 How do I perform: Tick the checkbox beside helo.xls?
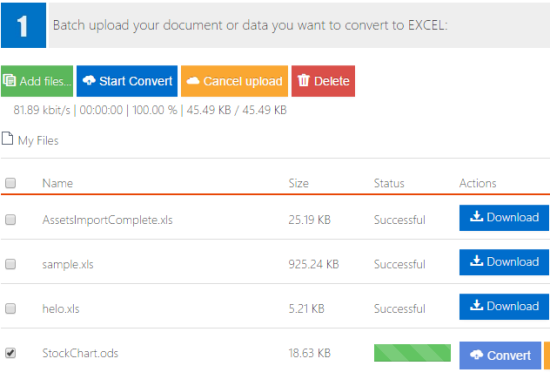pos(11,308)
